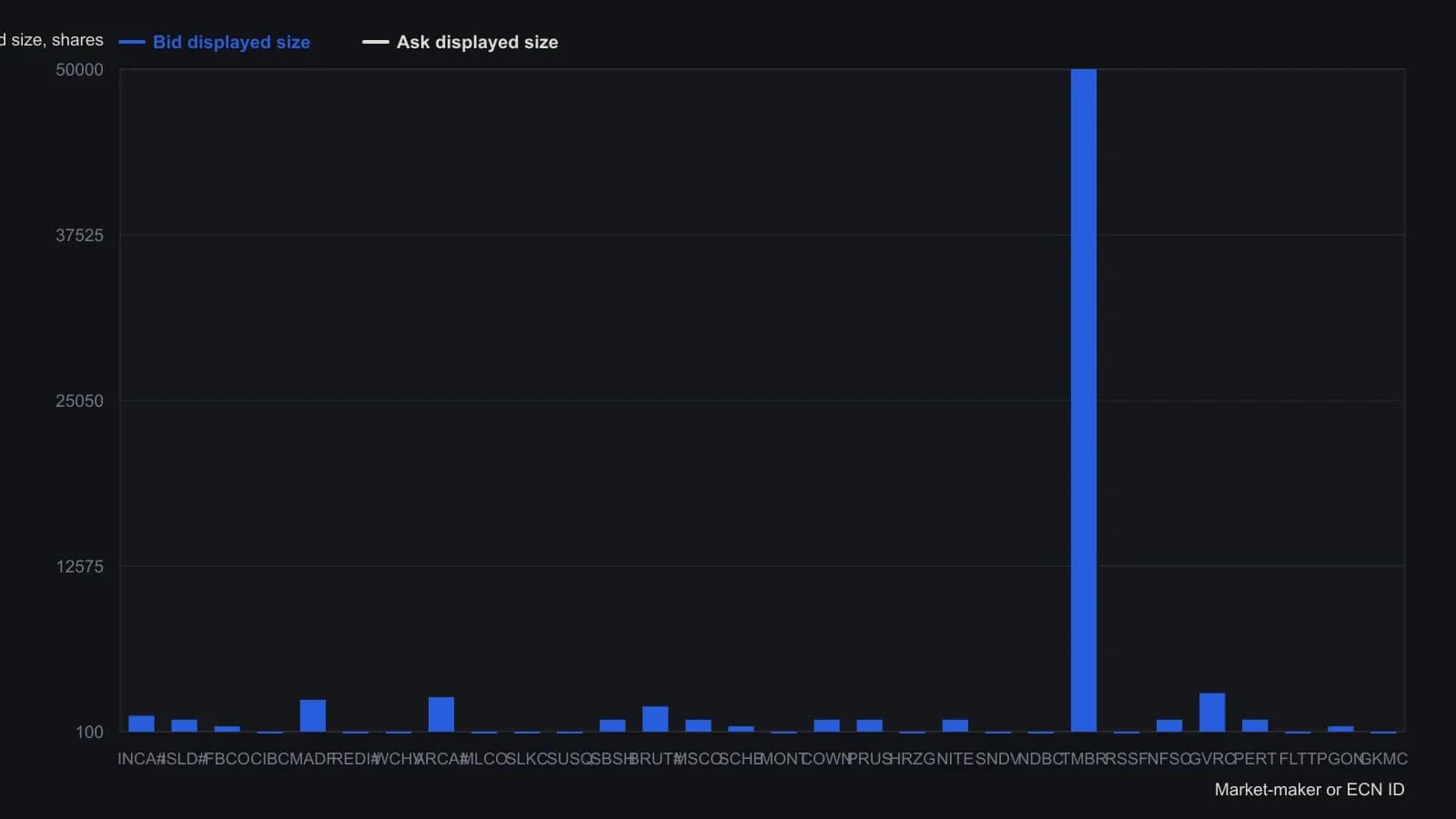
Task: Click the SNDV x-axis label
Action: 998,759
